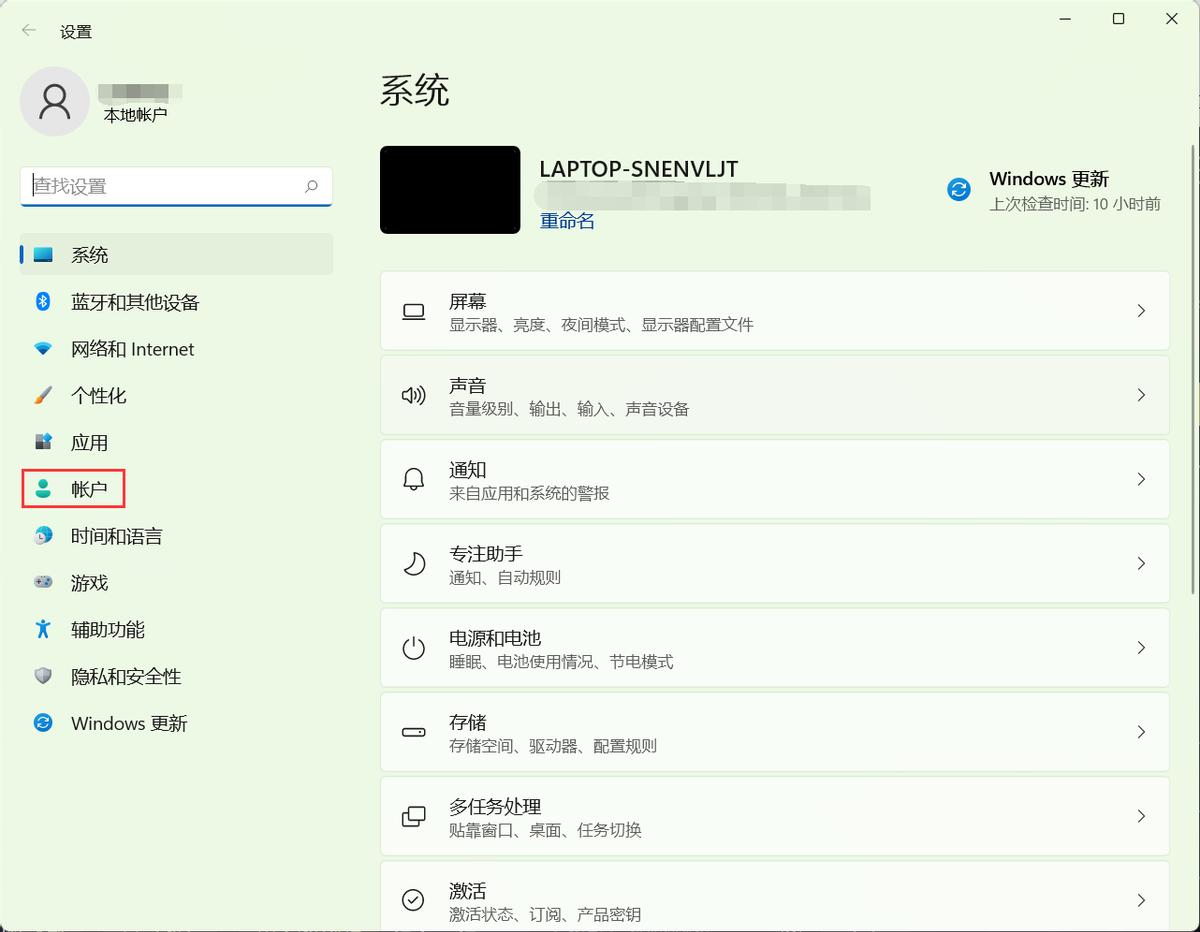Viewport: 1200px width, 932px height.
Task: Click the highlighted 帐户 person icon
Action: coord(43,489)
